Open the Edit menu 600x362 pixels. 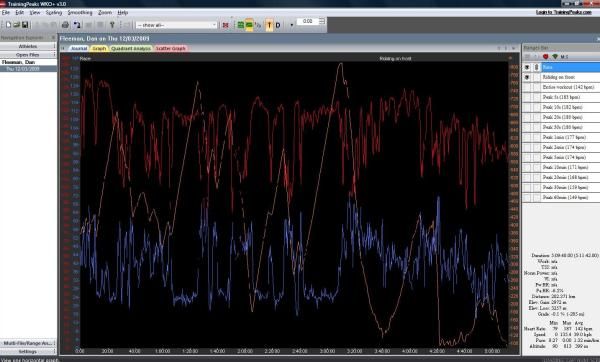tap(20, 13)
